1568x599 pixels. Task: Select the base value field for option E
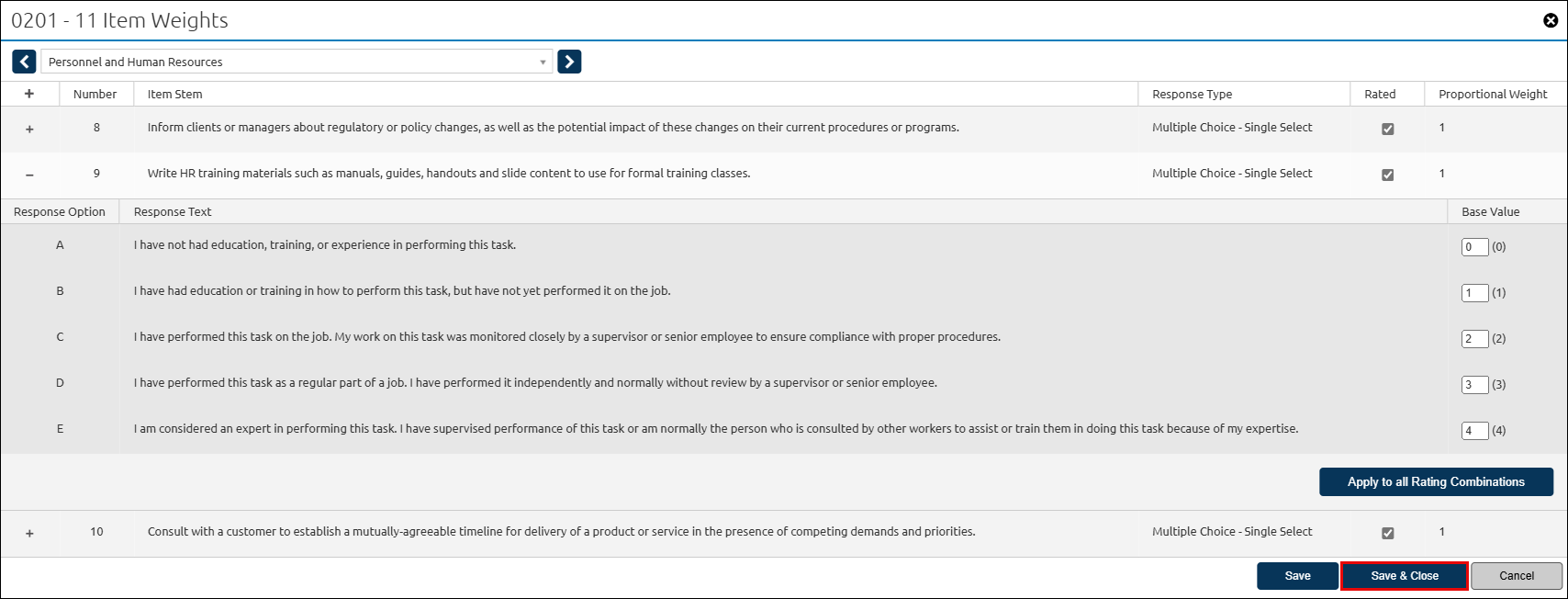[x=1474, y=430]
